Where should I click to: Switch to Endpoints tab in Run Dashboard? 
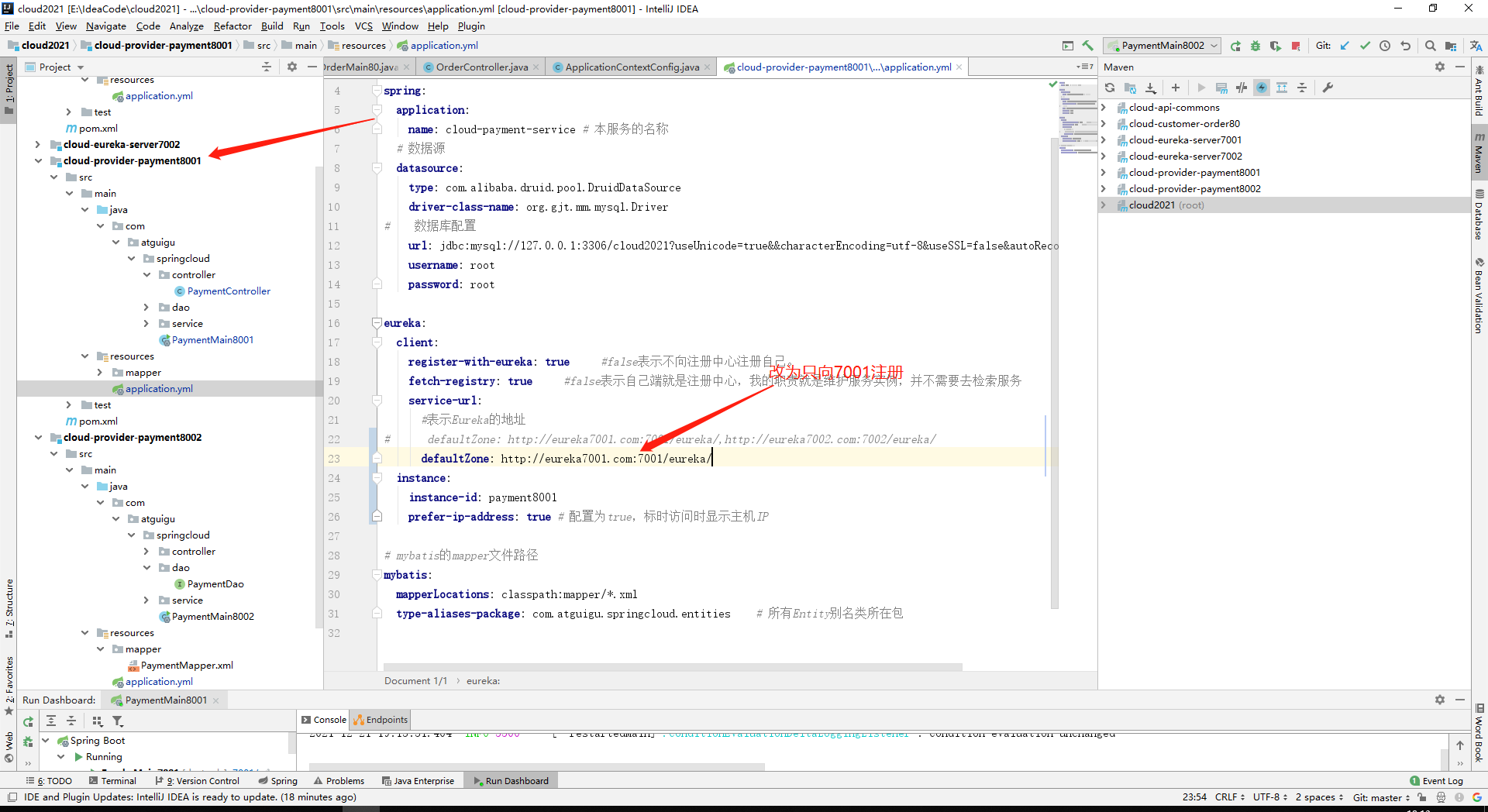[x=381, y=720]
